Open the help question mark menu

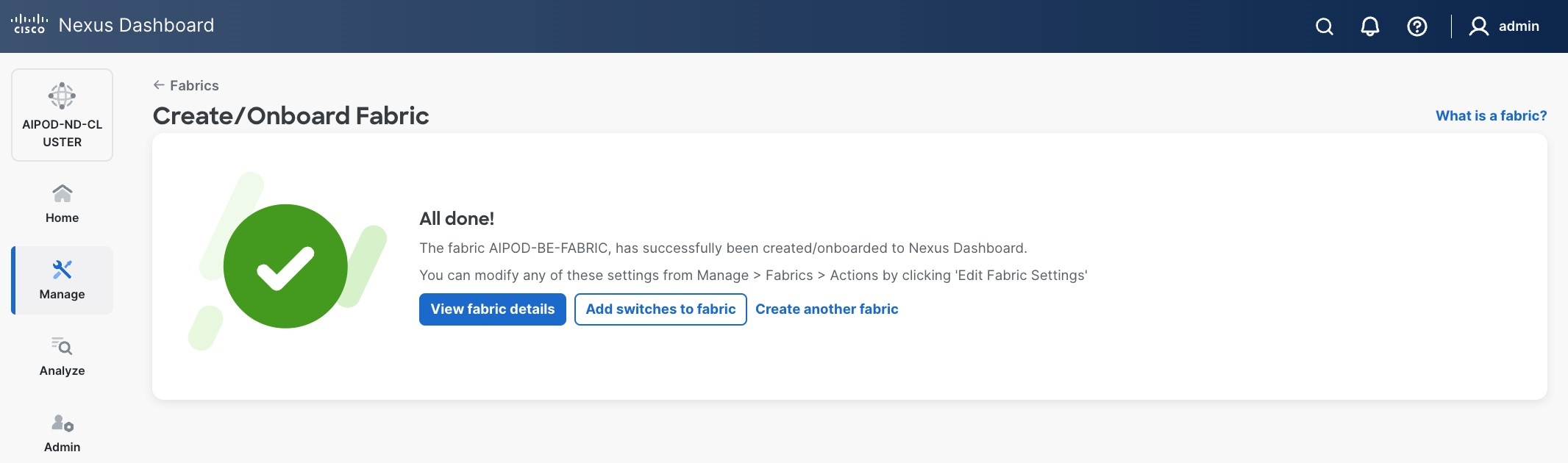(x=1416, y=26)
